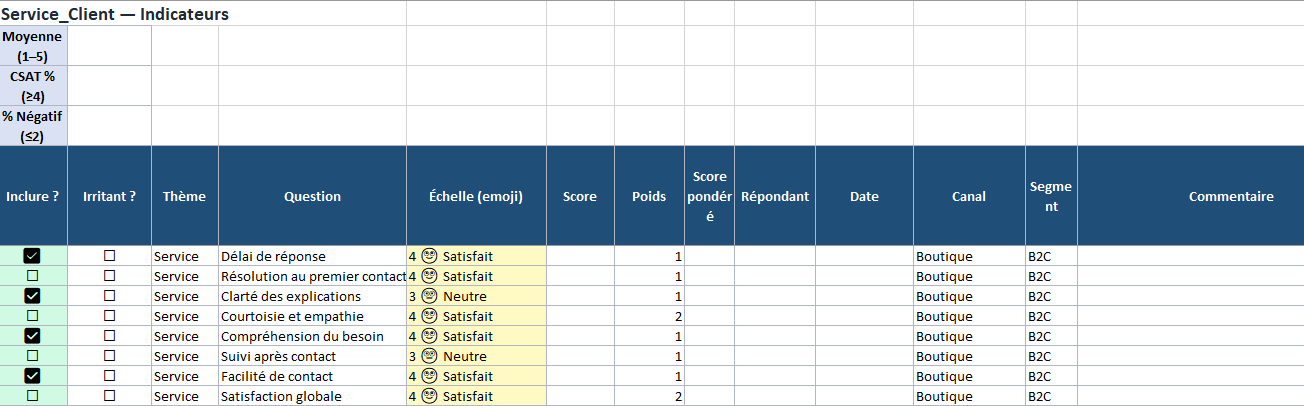Click the emoji in Compréhension du besoin row
The height and width of the screenshot is (406, 1304).
tap(429, 336)
